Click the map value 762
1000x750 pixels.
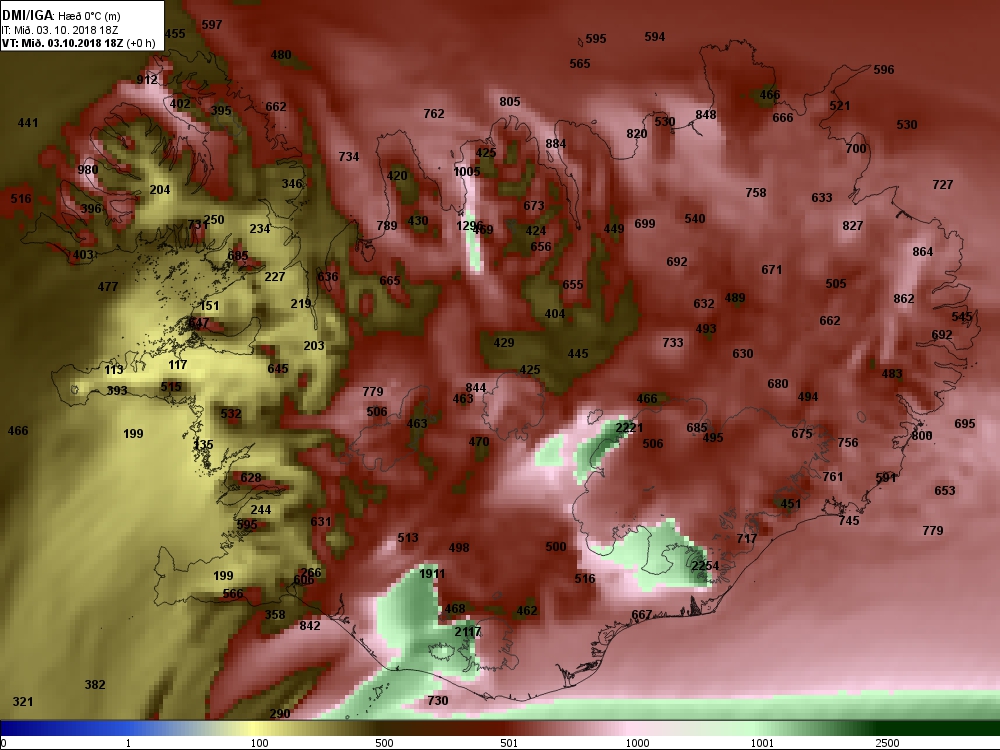434,114
